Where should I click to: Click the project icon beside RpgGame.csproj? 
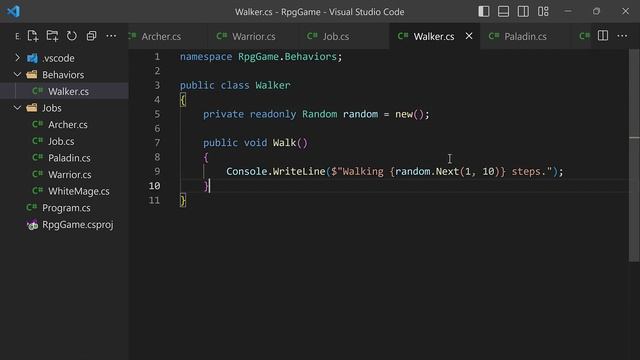coord(32,224)
